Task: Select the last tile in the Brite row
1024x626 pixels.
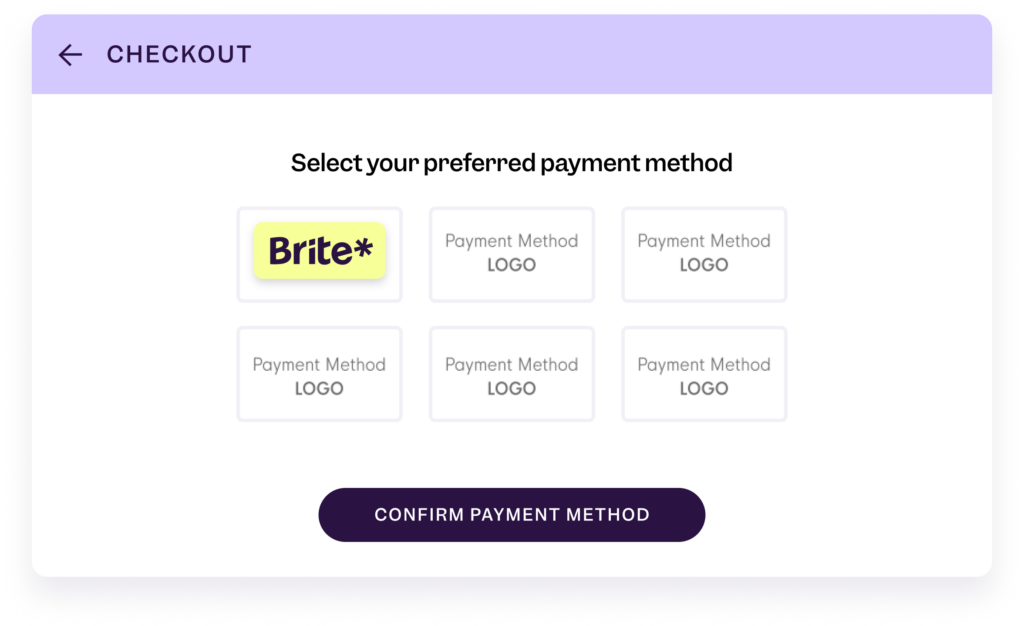Action: 704,255
